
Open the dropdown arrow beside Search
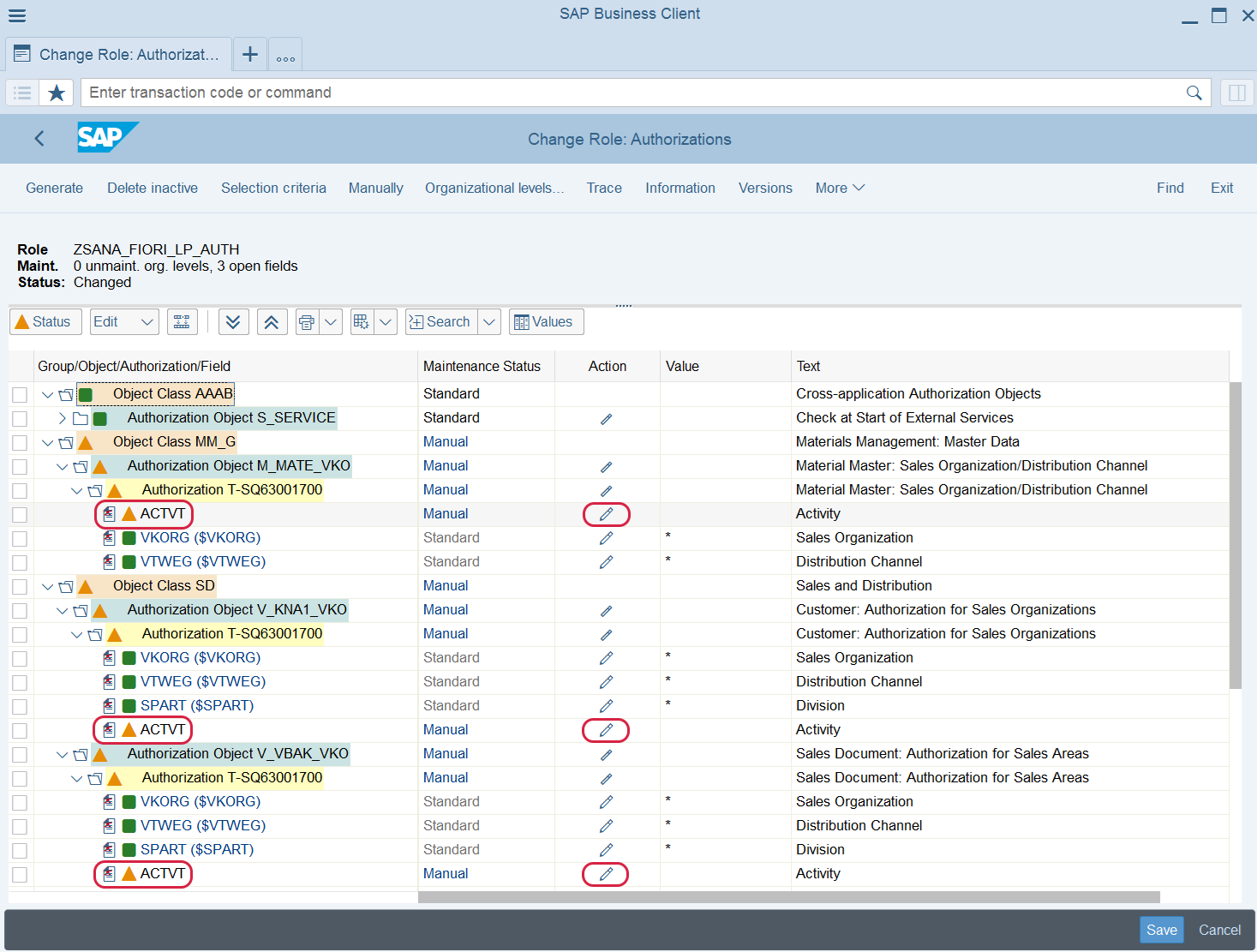[x=489, y=322]
